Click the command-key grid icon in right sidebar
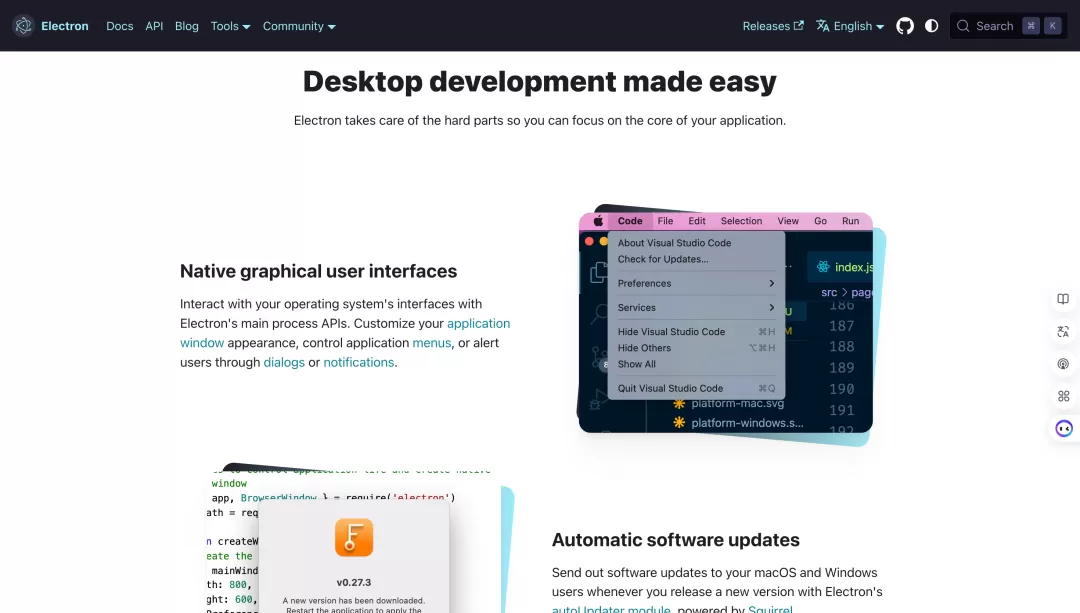1080x613 pixels. [x=1063, y=396]
